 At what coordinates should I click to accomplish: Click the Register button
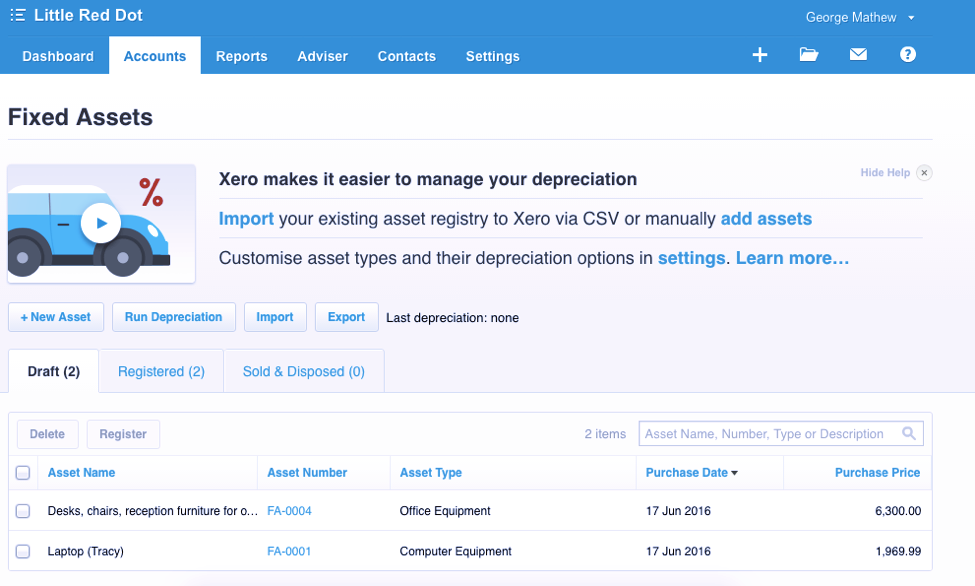[123, 434]
